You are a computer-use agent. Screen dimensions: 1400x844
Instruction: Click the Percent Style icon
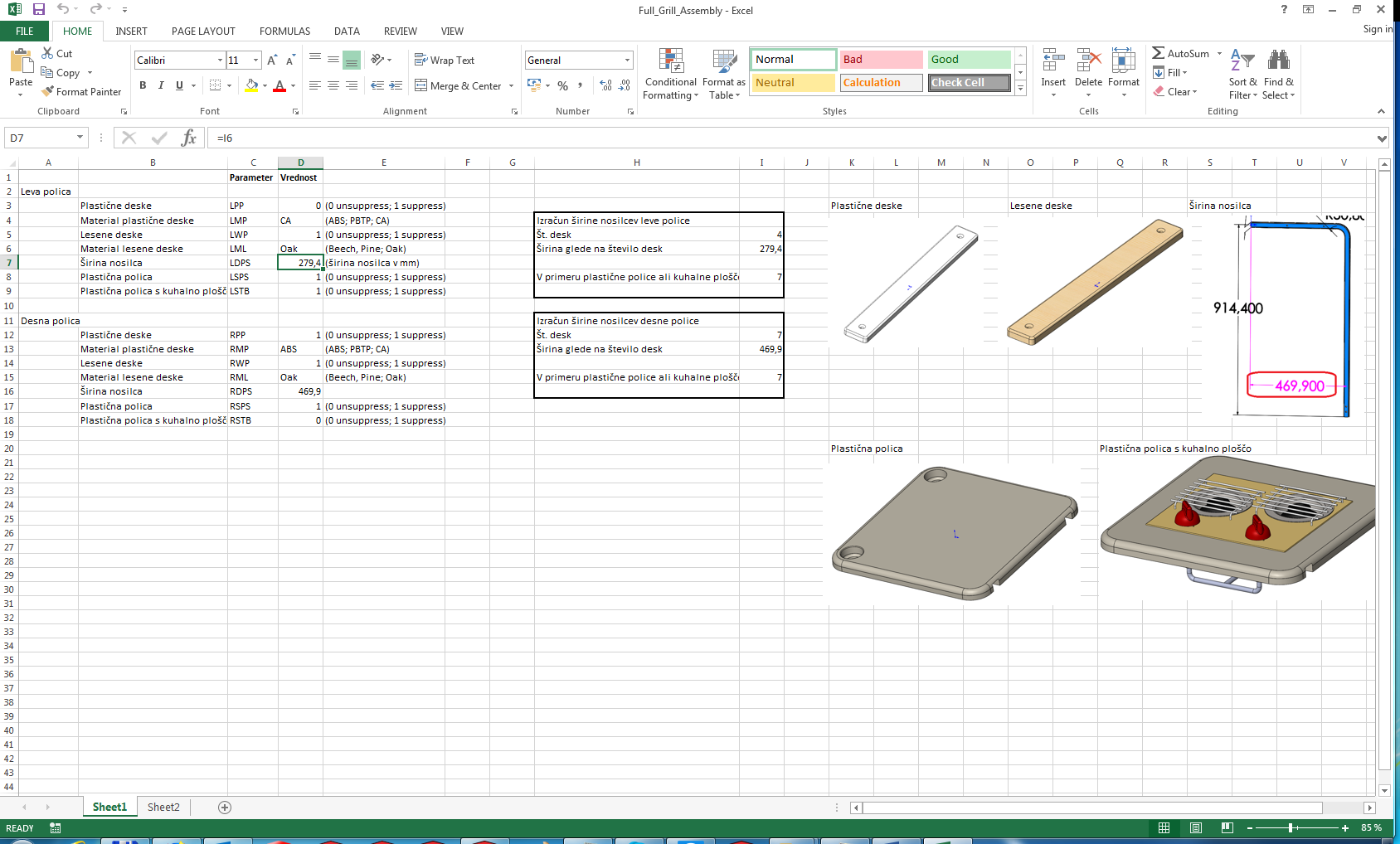coord(563,85)
